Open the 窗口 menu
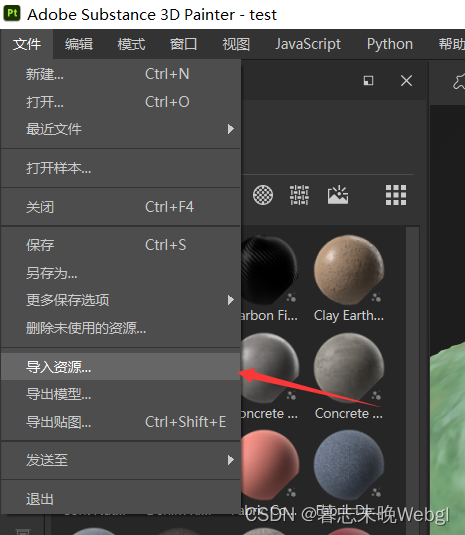 [184, 44]
